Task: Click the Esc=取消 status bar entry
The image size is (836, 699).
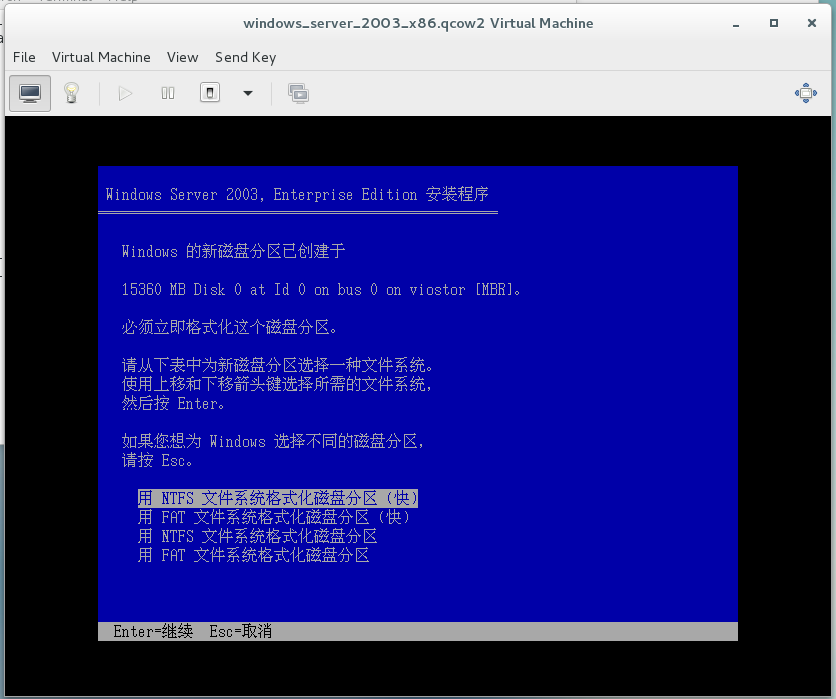Action: pos(240,632)
